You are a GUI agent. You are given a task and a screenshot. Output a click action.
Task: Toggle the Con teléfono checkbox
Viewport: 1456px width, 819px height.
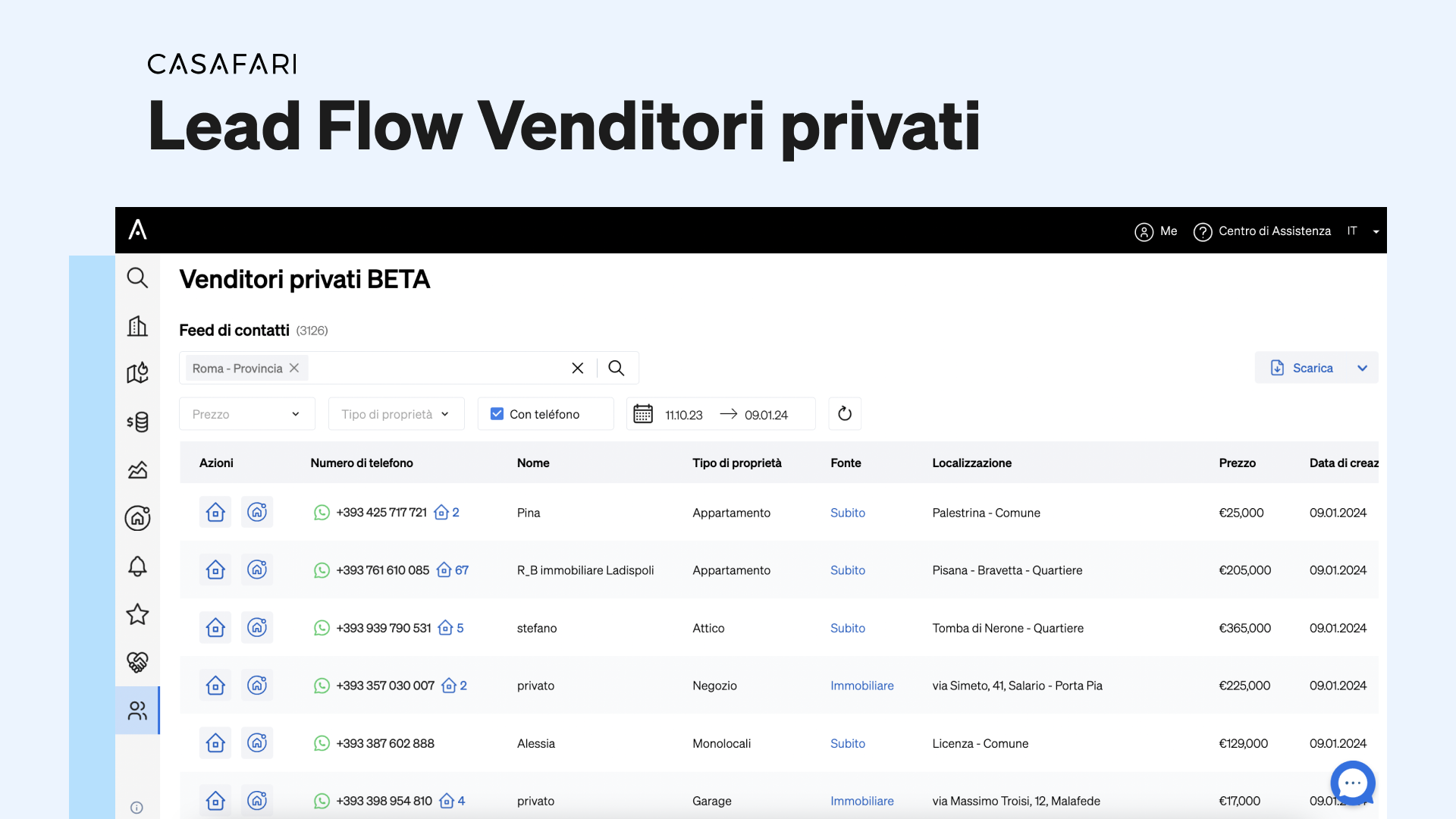coord(497,414)
